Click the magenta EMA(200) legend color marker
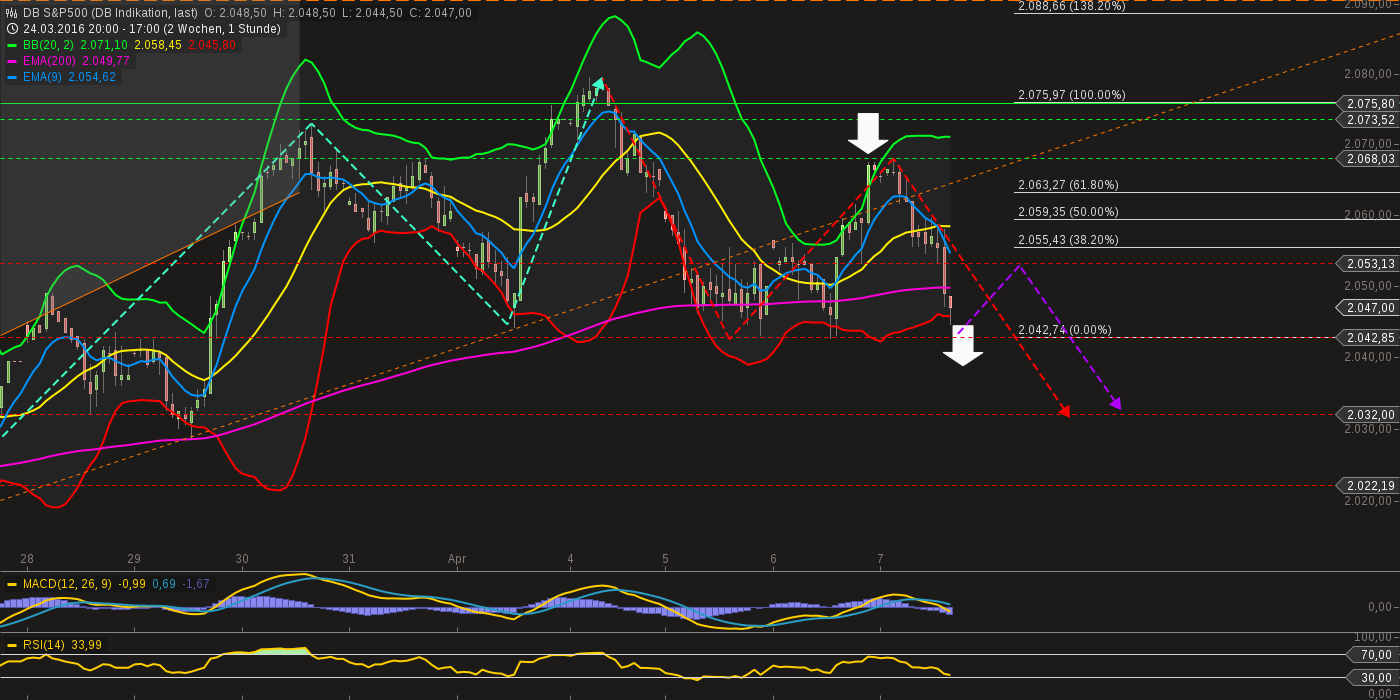This screenshot has height=700, width=1400. [12, 61]
